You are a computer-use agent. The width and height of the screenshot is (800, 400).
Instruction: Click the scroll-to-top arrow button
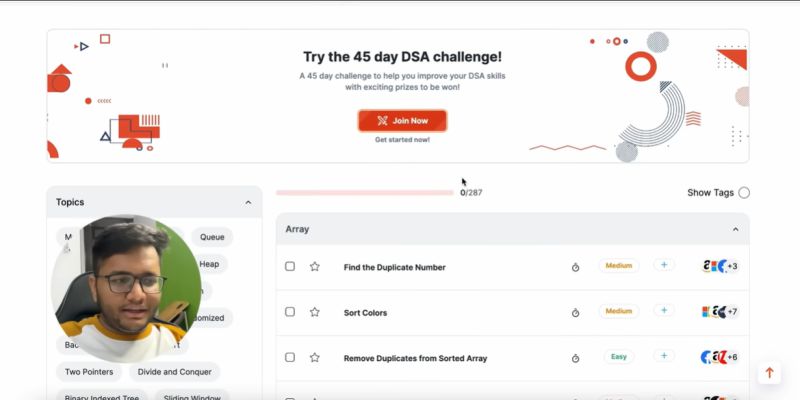pos(769,373)
